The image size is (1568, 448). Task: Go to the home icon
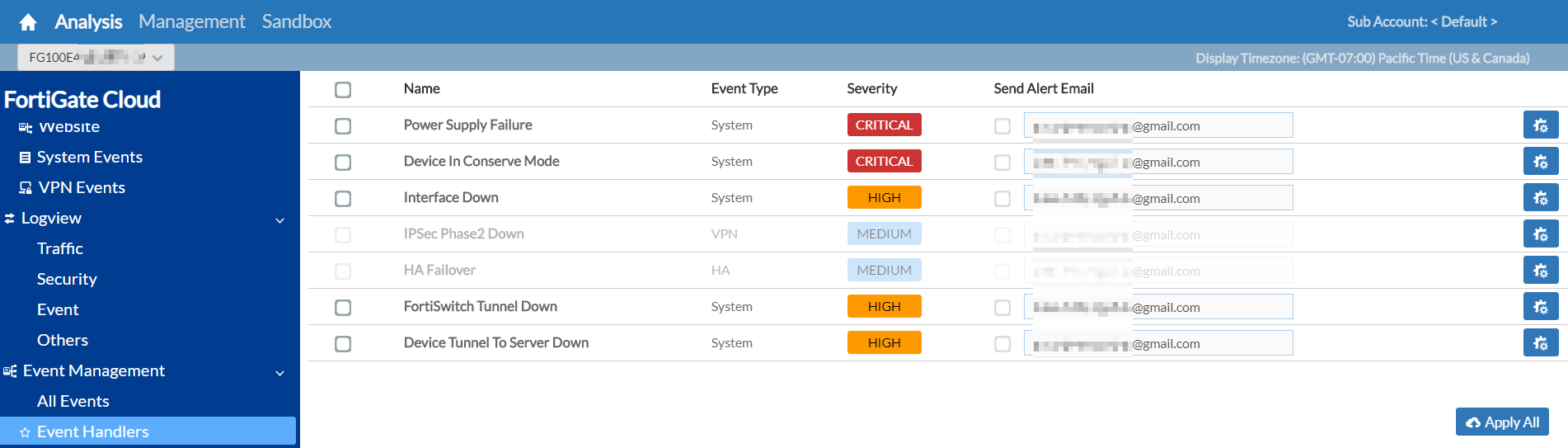28,22
